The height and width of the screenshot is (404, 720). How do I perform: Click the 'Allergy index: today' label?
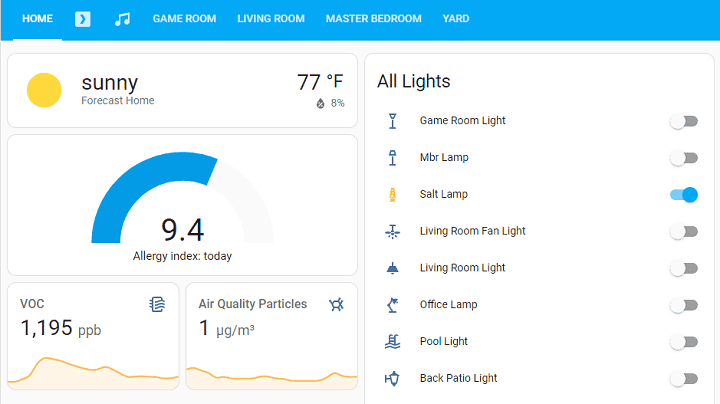pyautogui.click(x=182, y=256)
